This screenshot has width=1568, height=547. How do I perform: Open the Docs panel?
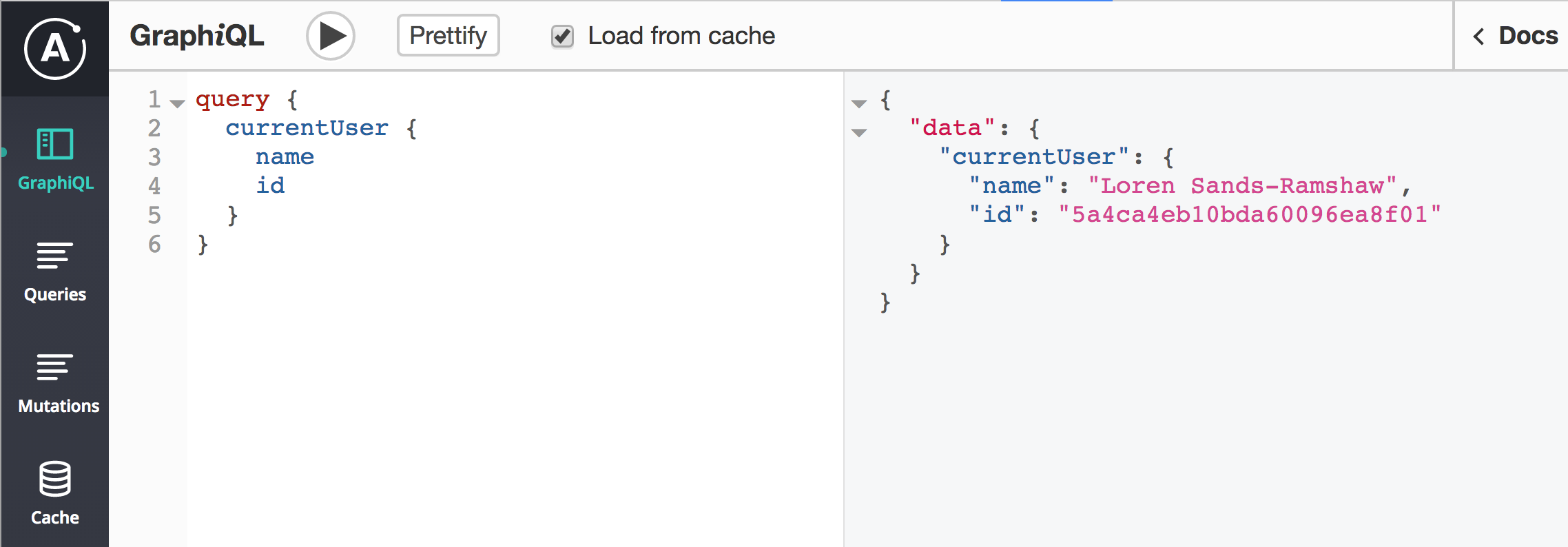(x=1515, y=36)
